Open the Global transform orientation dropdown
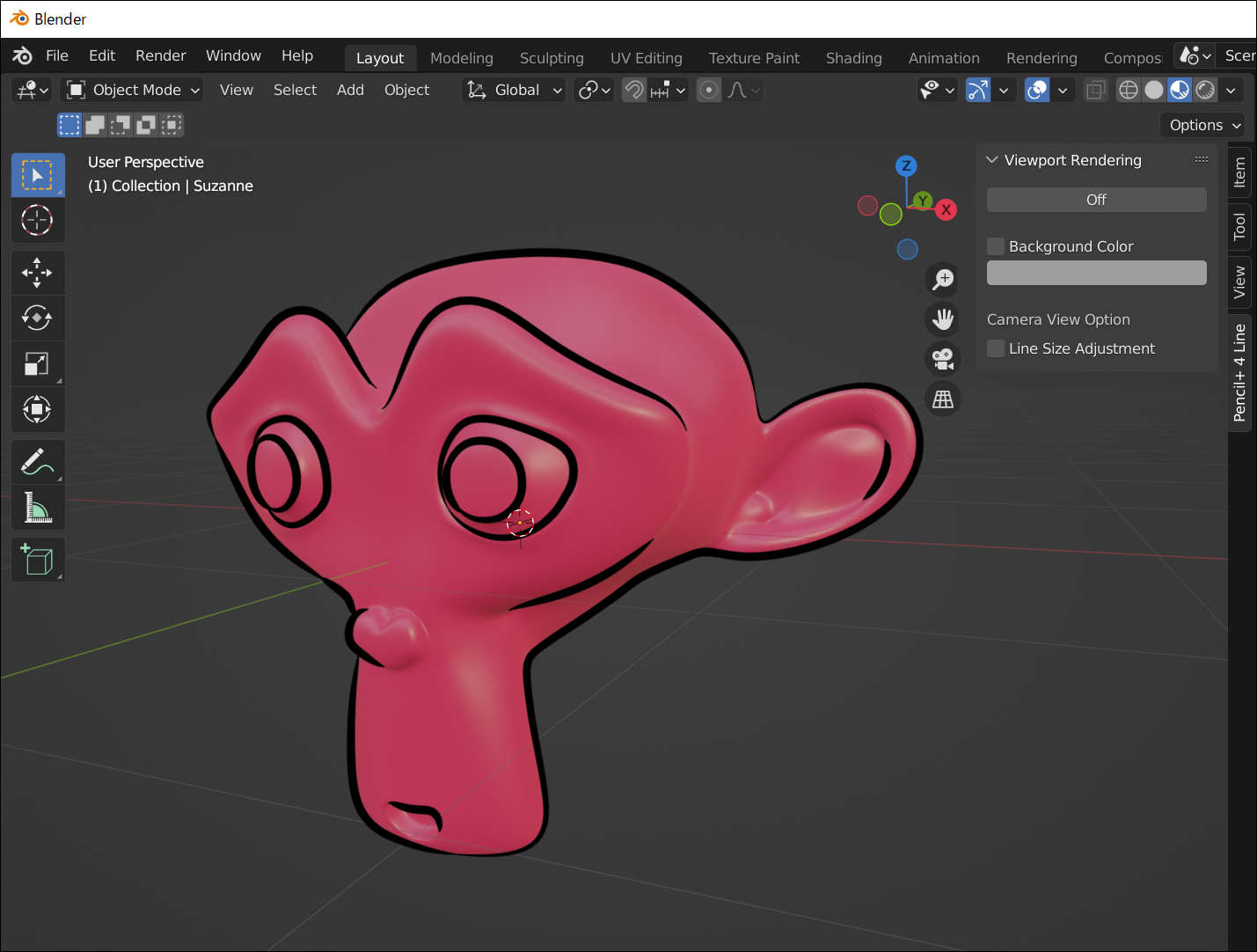Screen dimensions: 1257x952 tap(515, 90)
